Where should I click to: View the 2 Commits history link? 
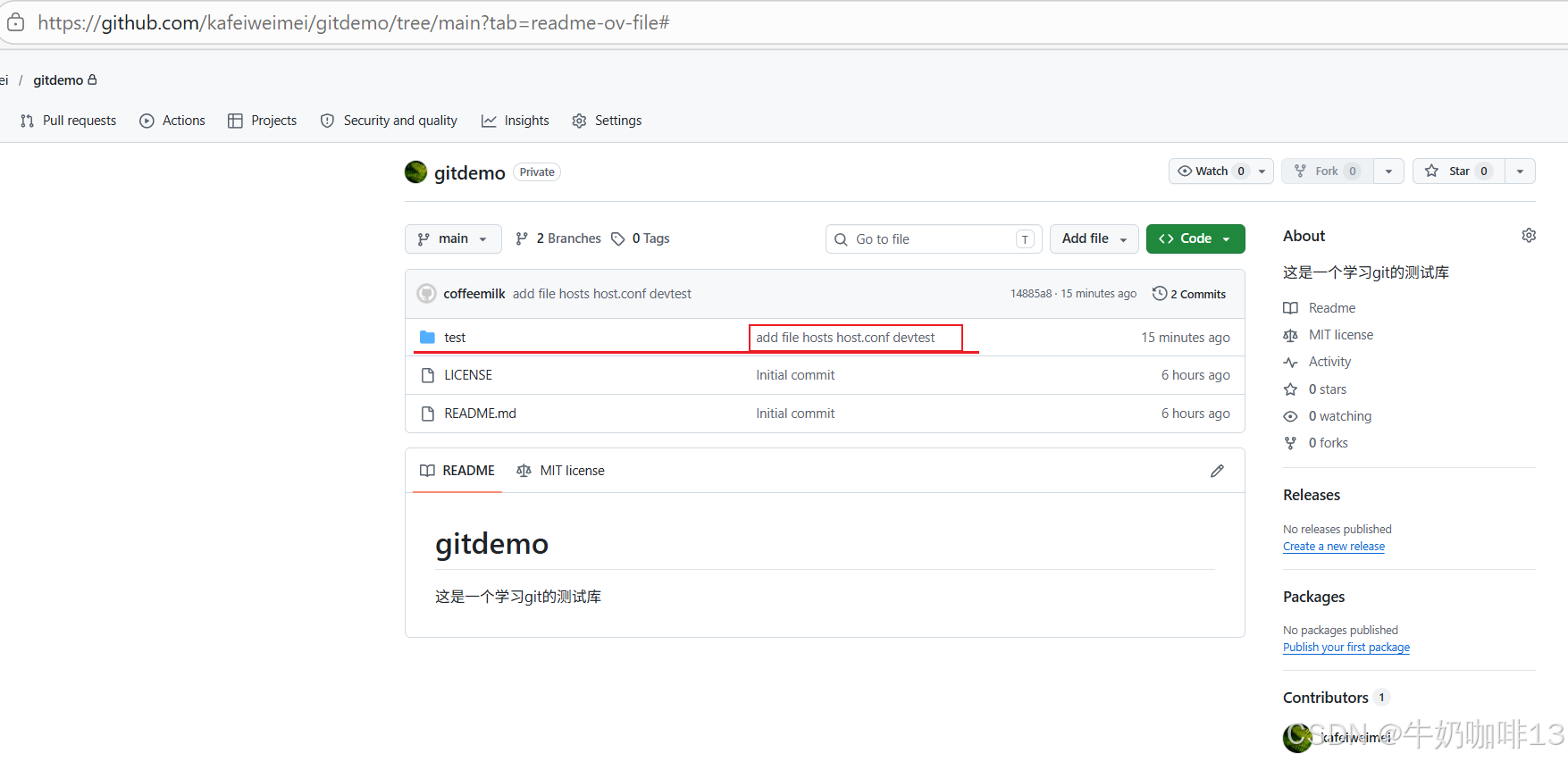1189,294
